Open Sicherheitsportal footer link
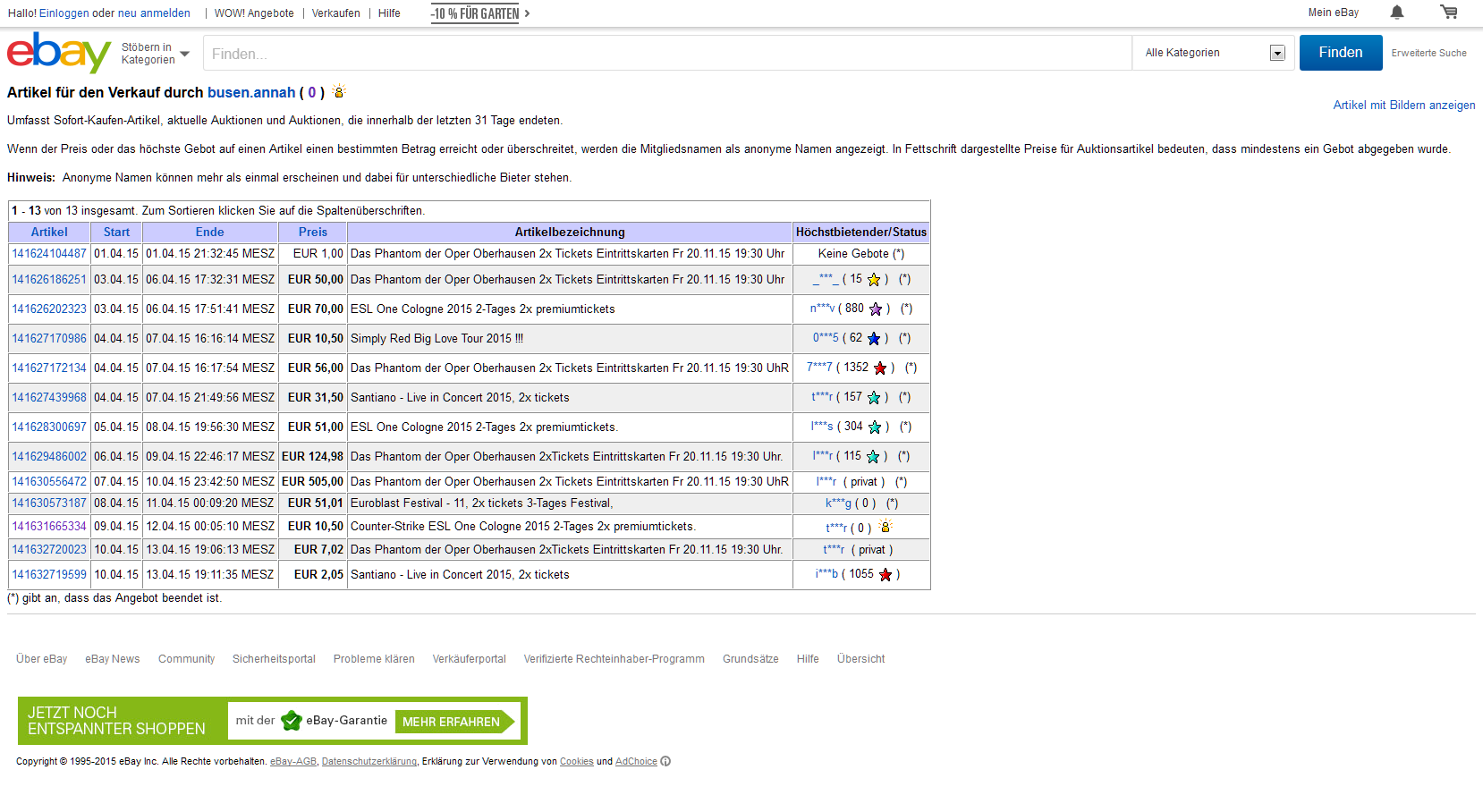The image size is (1483, 812). point(274,659)
